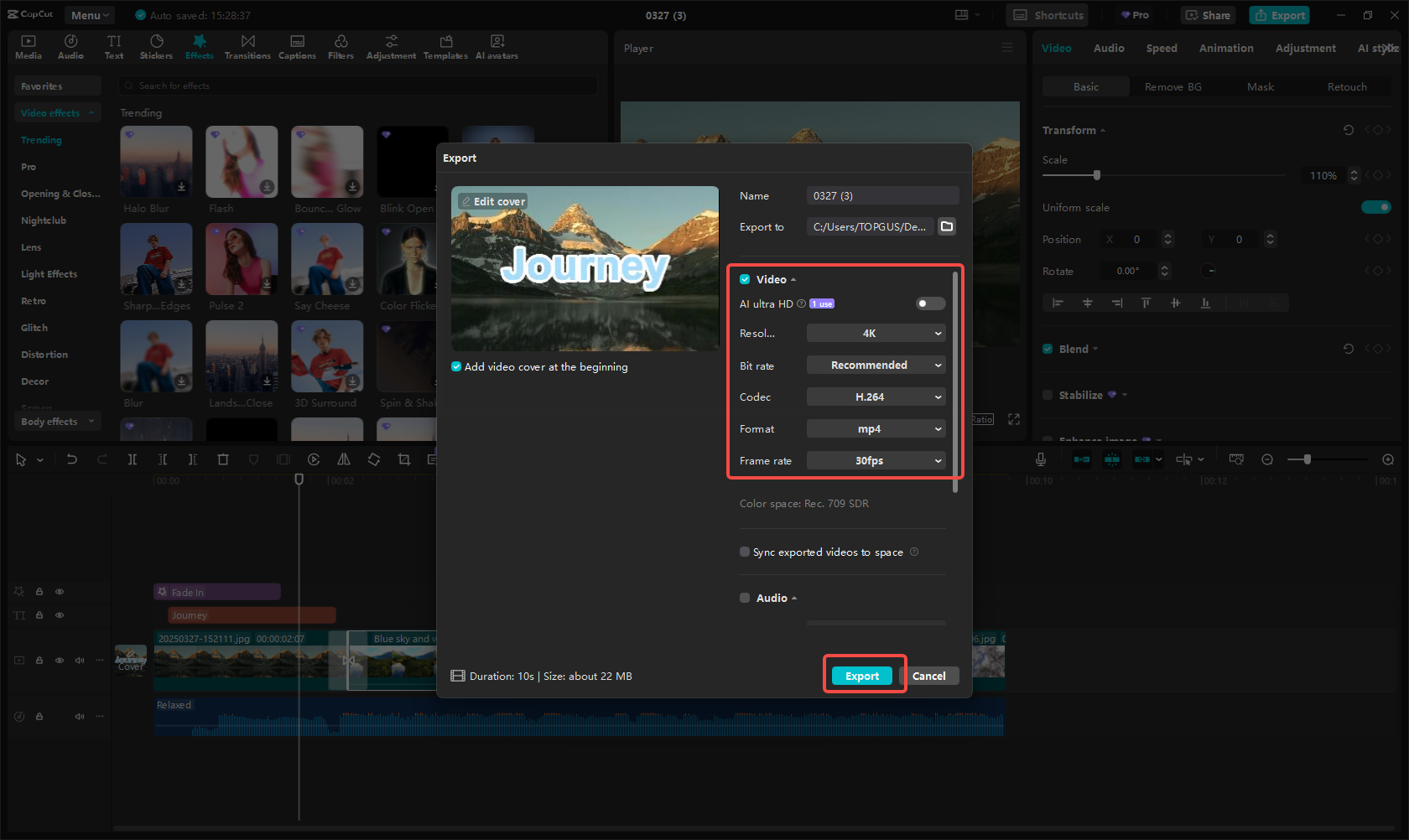Screen dimensions: 1409x840
Task: Check the Sync exported videos to space option
Action: pos(745,552)
